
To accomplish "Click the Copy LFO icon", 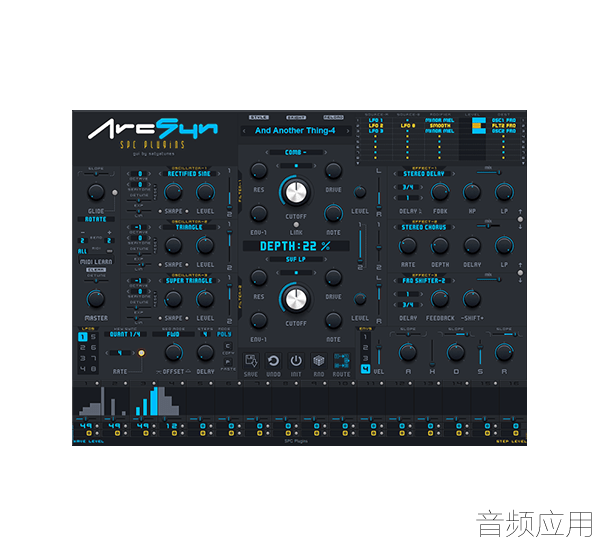I will (x=228, y=346).
